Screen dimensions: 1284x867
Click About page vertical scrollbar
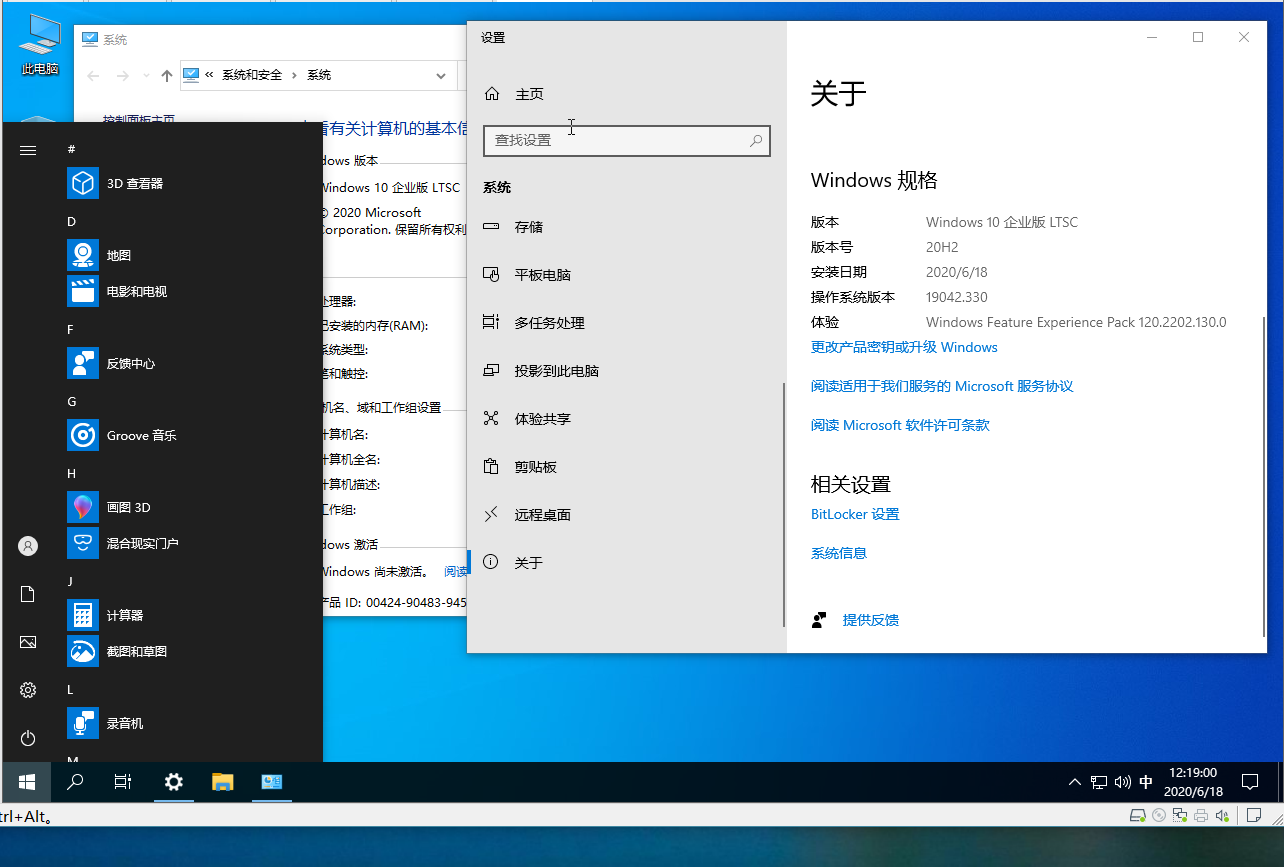coord(1264,475)
